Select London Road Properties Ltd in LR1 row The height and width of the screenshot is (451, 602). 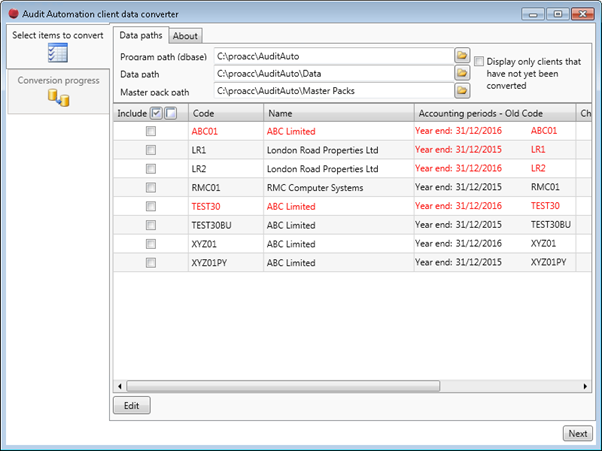322,150
